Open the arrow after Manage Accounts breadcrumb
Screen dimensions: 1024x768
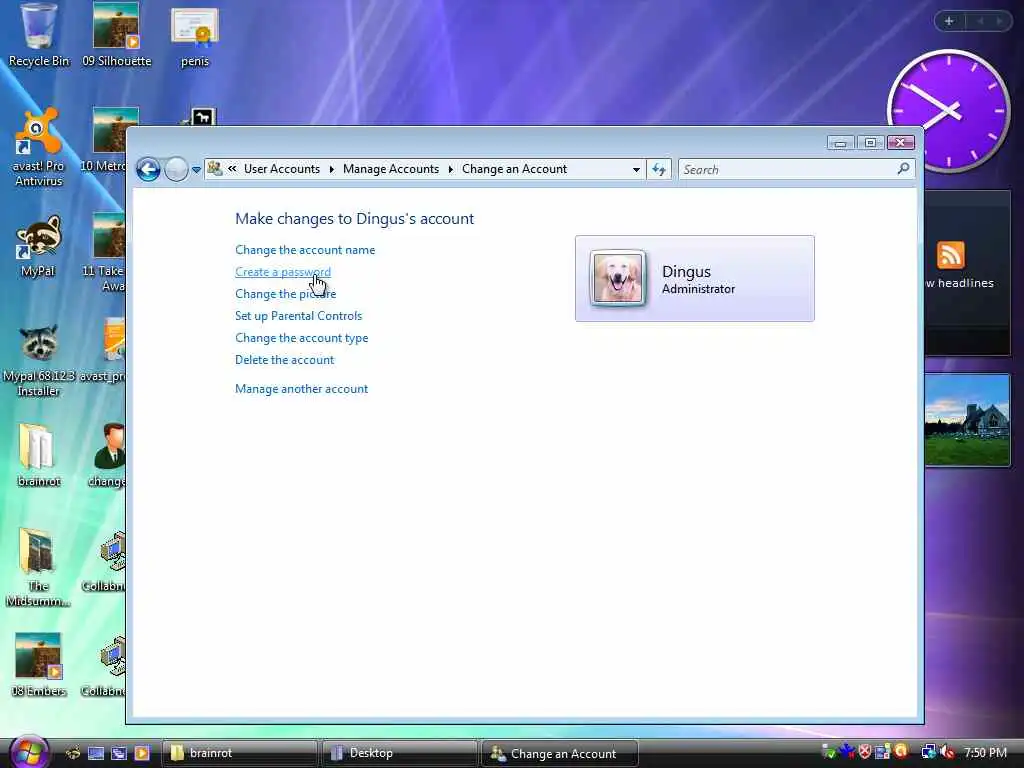click(x=451, y=170)
